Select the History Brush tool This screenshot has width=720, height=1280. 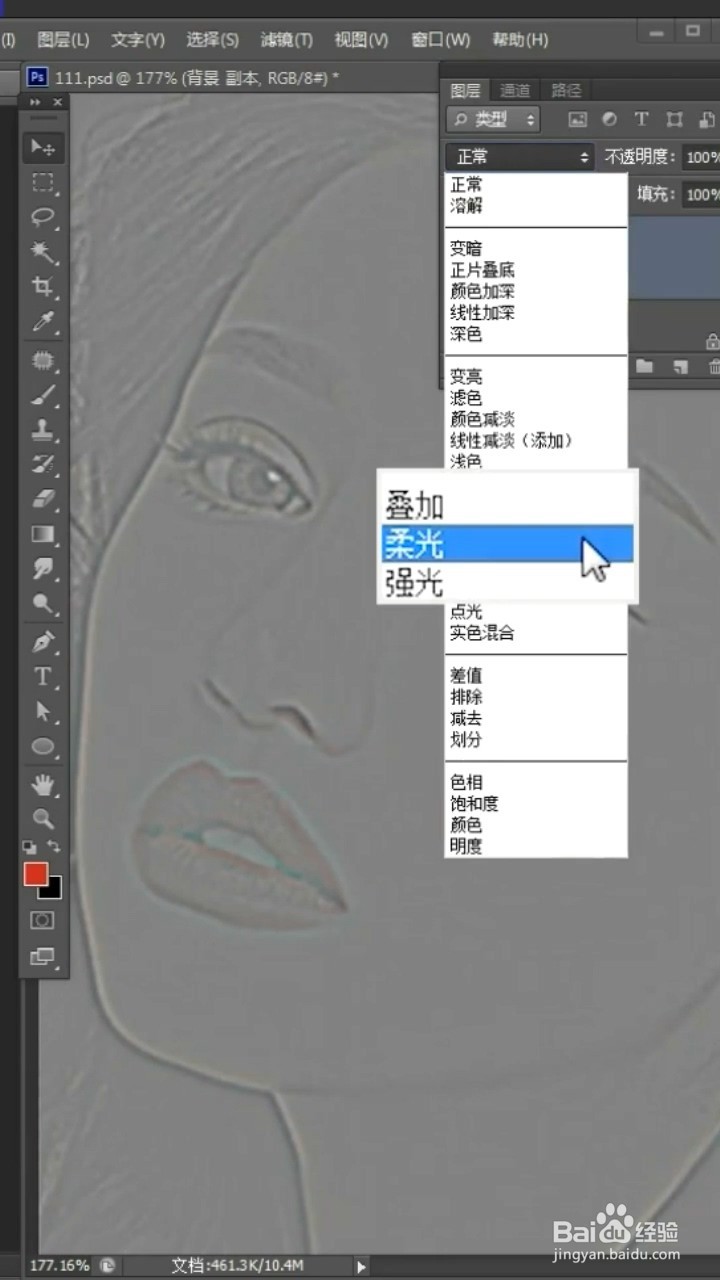[43, 464]
